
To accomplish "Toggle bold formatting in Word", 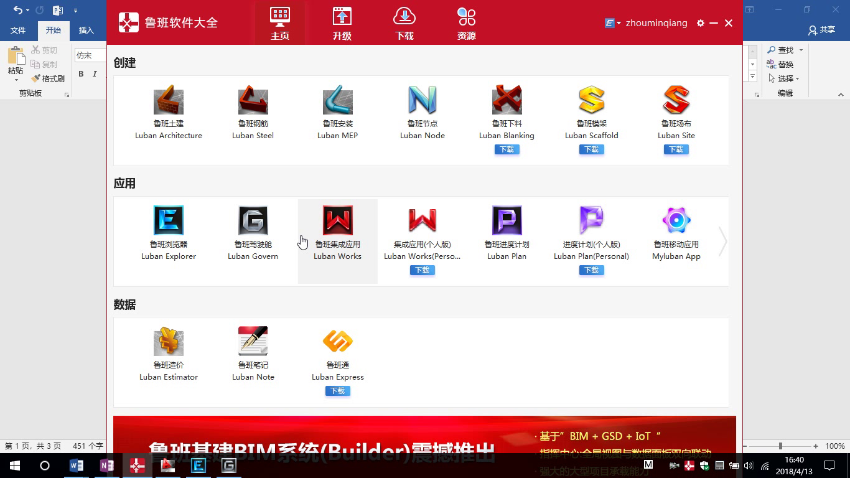I will click(81, 74).
